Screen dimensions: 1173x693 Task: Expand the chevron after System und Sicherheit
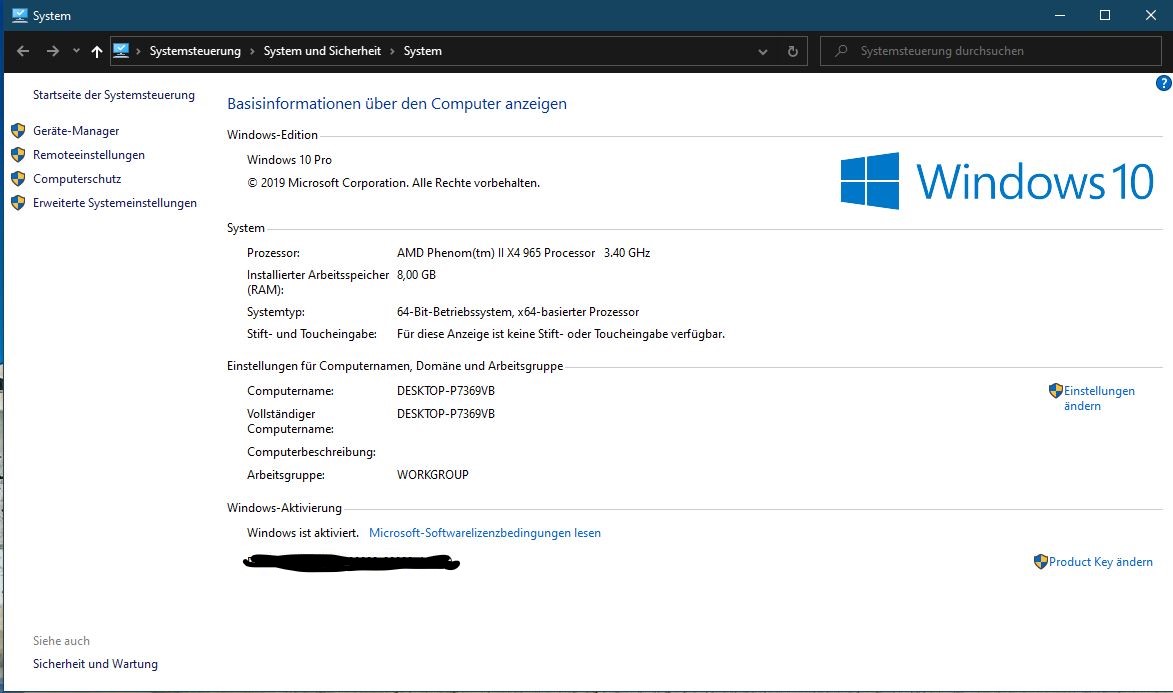click(x=392, y=51)
